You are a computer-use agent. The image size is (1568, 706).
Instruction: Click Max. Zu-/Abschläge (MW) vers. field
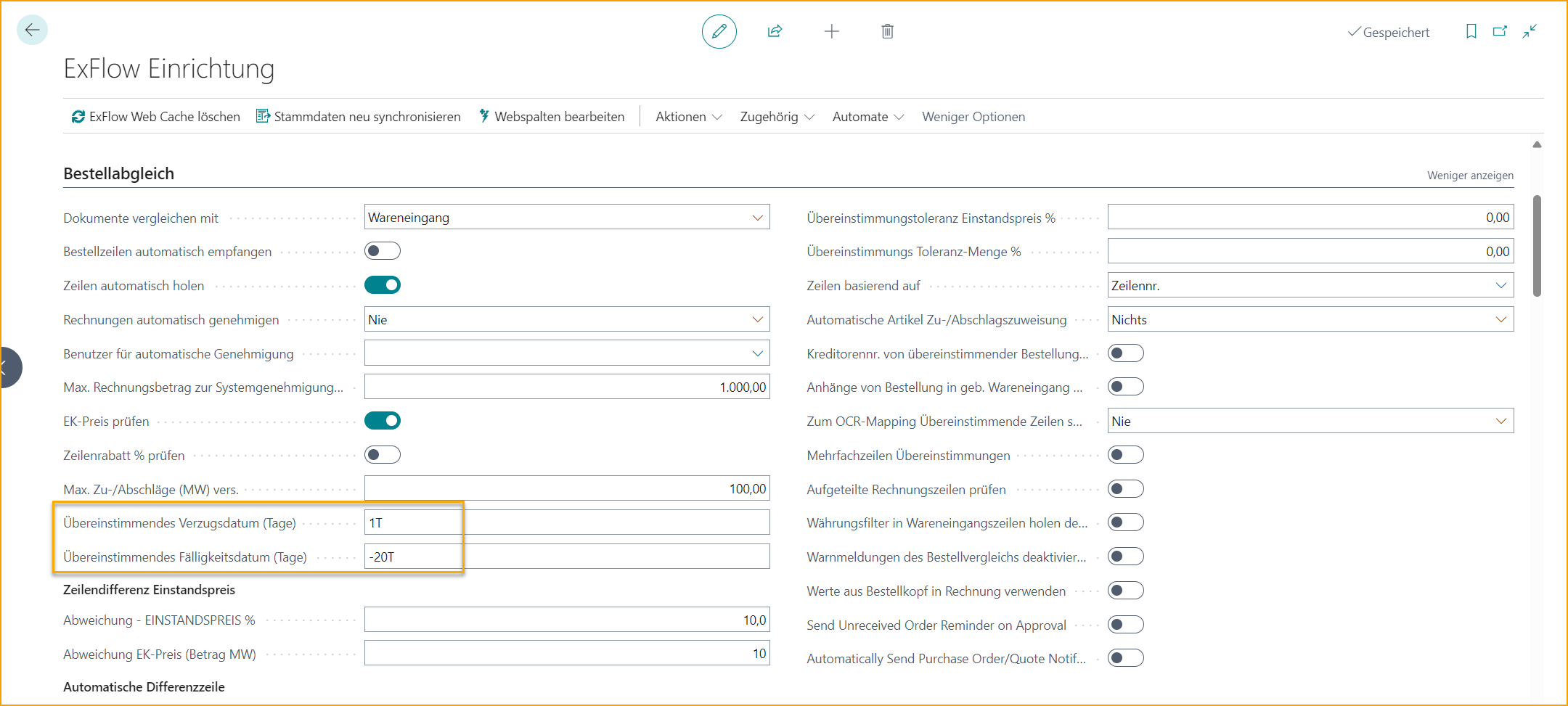[x=567, y=489]
